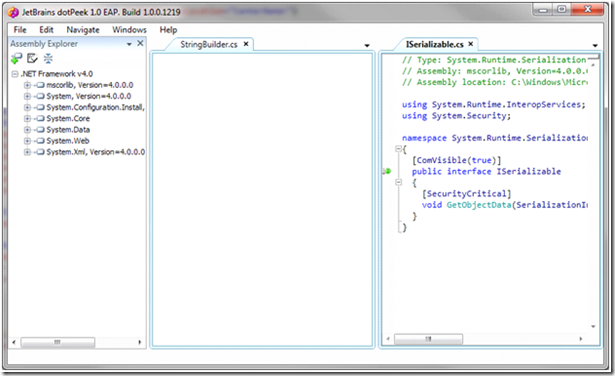Select the System.Data assembly icon
Viewport: 615px width, 376px height.
pos(40,130)
